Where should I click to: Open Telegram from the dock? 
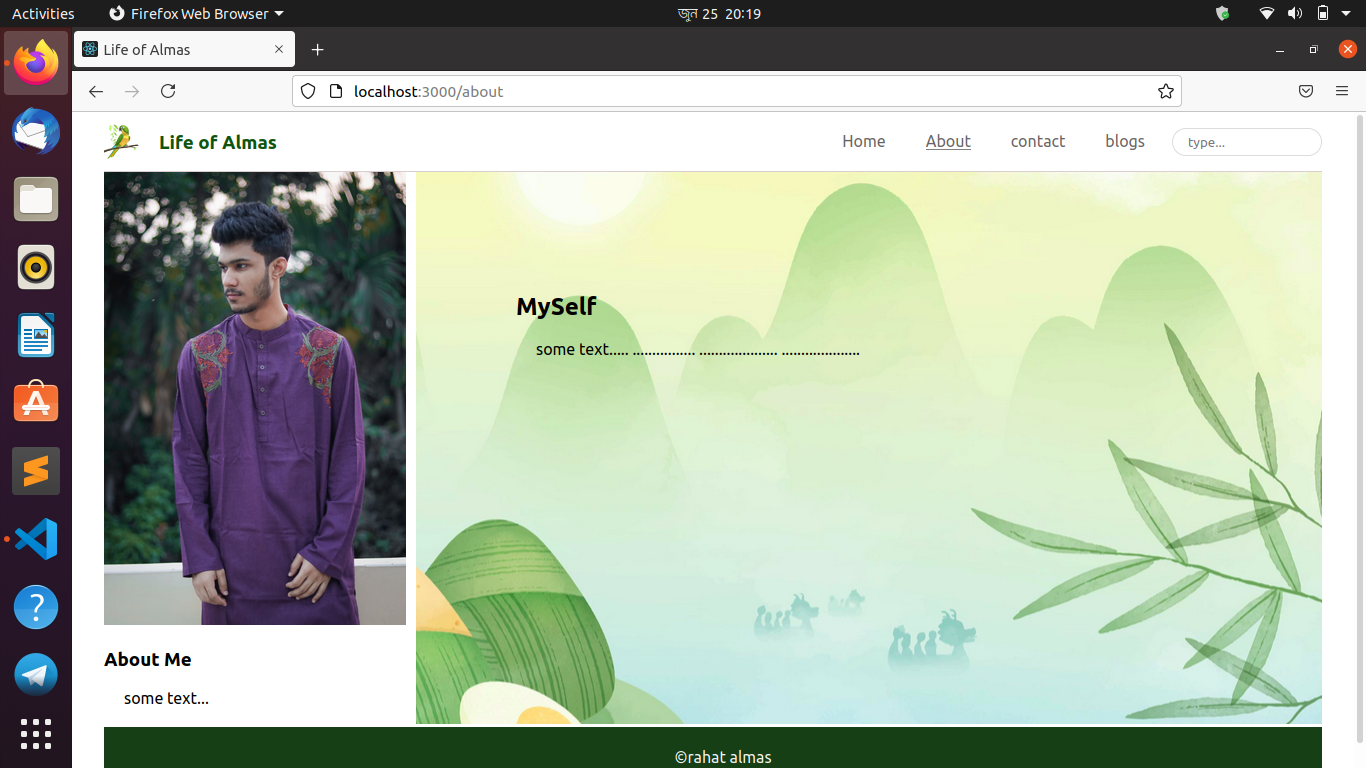pyautogui.click(x=35, y=675)
